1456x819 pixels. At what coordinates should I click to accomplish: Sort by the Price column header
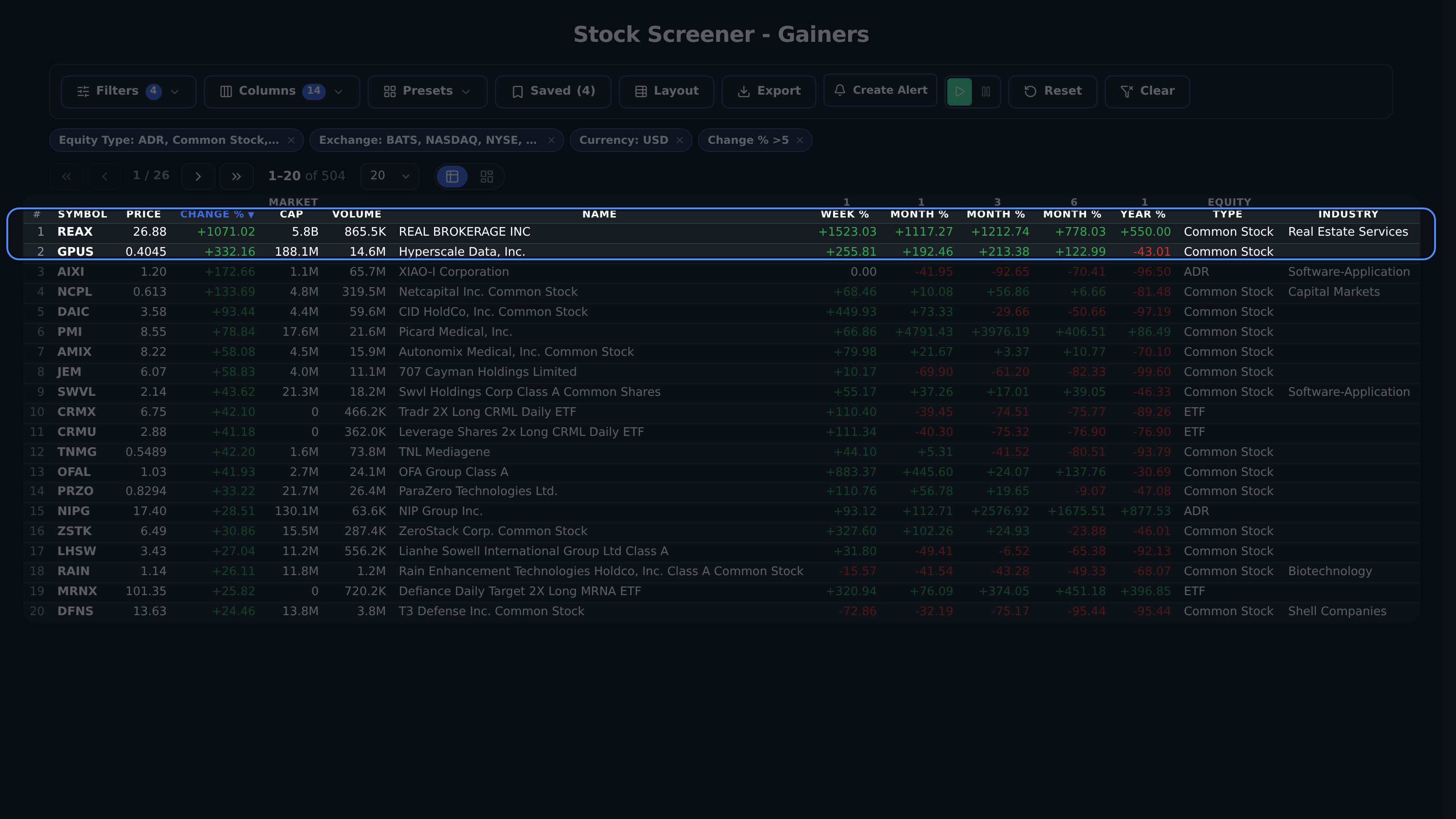[144, 214]
